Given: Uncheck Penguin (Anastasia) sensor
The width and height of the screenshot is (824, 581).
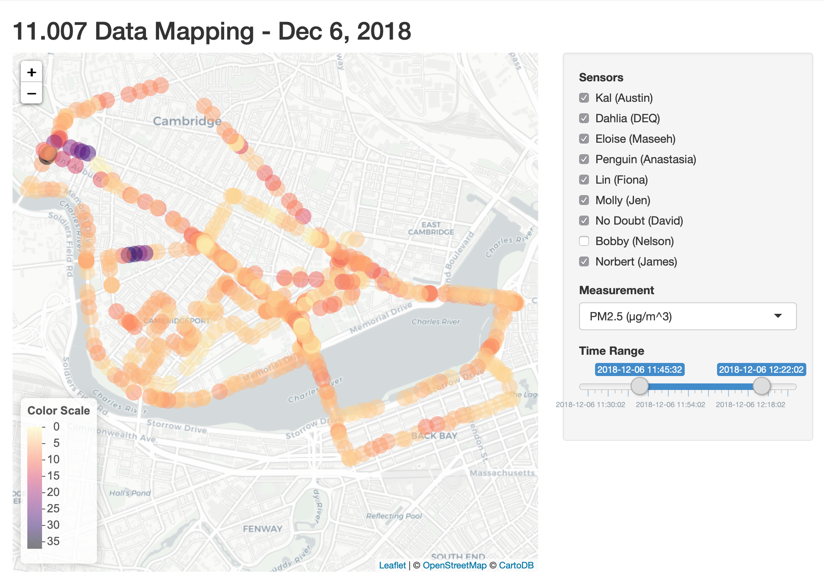Looking at the screenshot, I should pyautogui.click(x=584, y=159).
